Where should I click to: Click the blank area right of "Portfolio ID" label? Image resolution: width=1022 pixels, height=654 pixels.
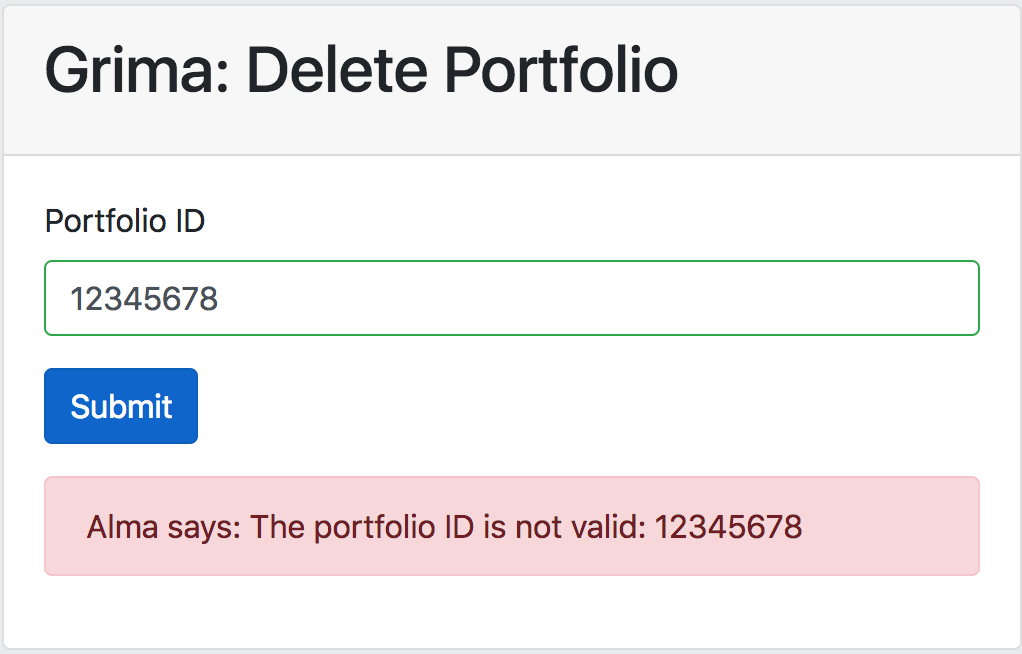[x=600, y=220]
